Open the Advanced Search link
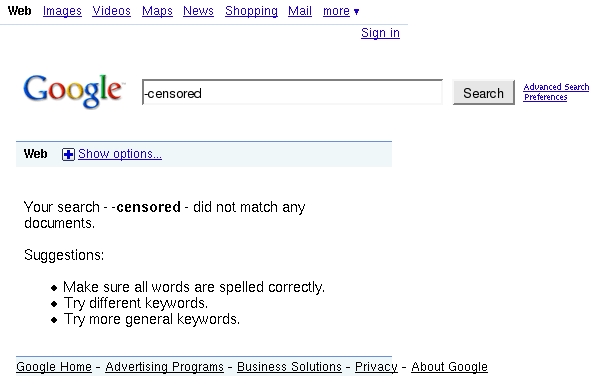Screen dimensions: 615x389 pyautogui.click(x=556, y=87)
